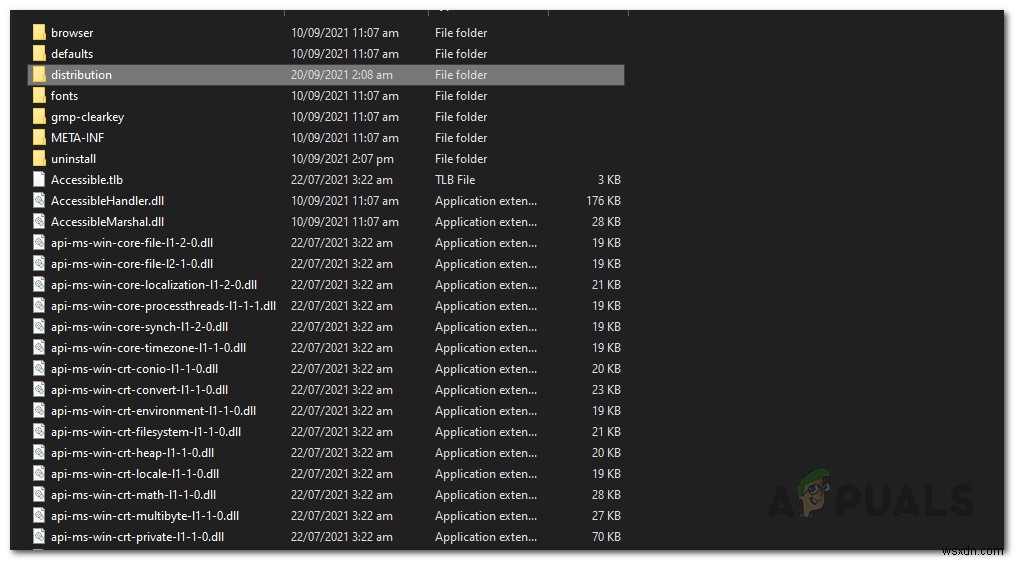Select file name api-ms-win-core-synch-l1-2-0.dll

(x=139, y=327)
